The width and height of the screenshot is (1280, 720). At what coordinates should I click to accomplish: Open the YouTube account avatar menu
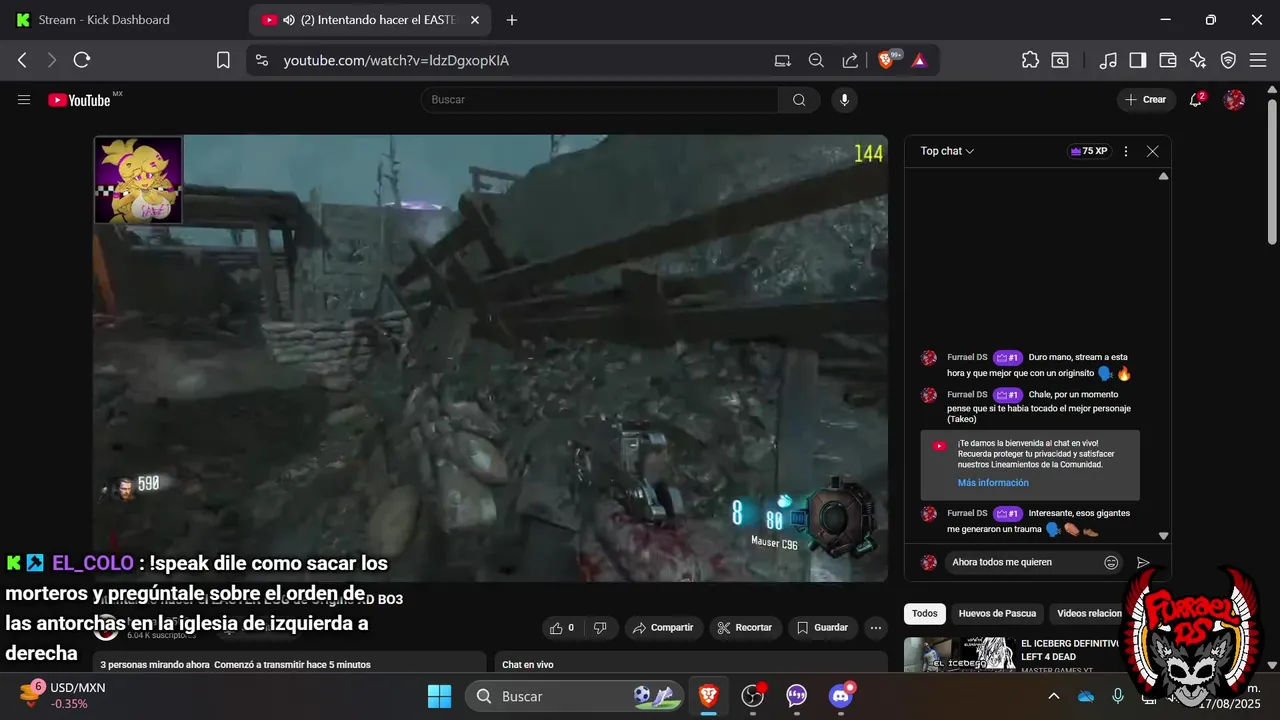(1234, 99)
